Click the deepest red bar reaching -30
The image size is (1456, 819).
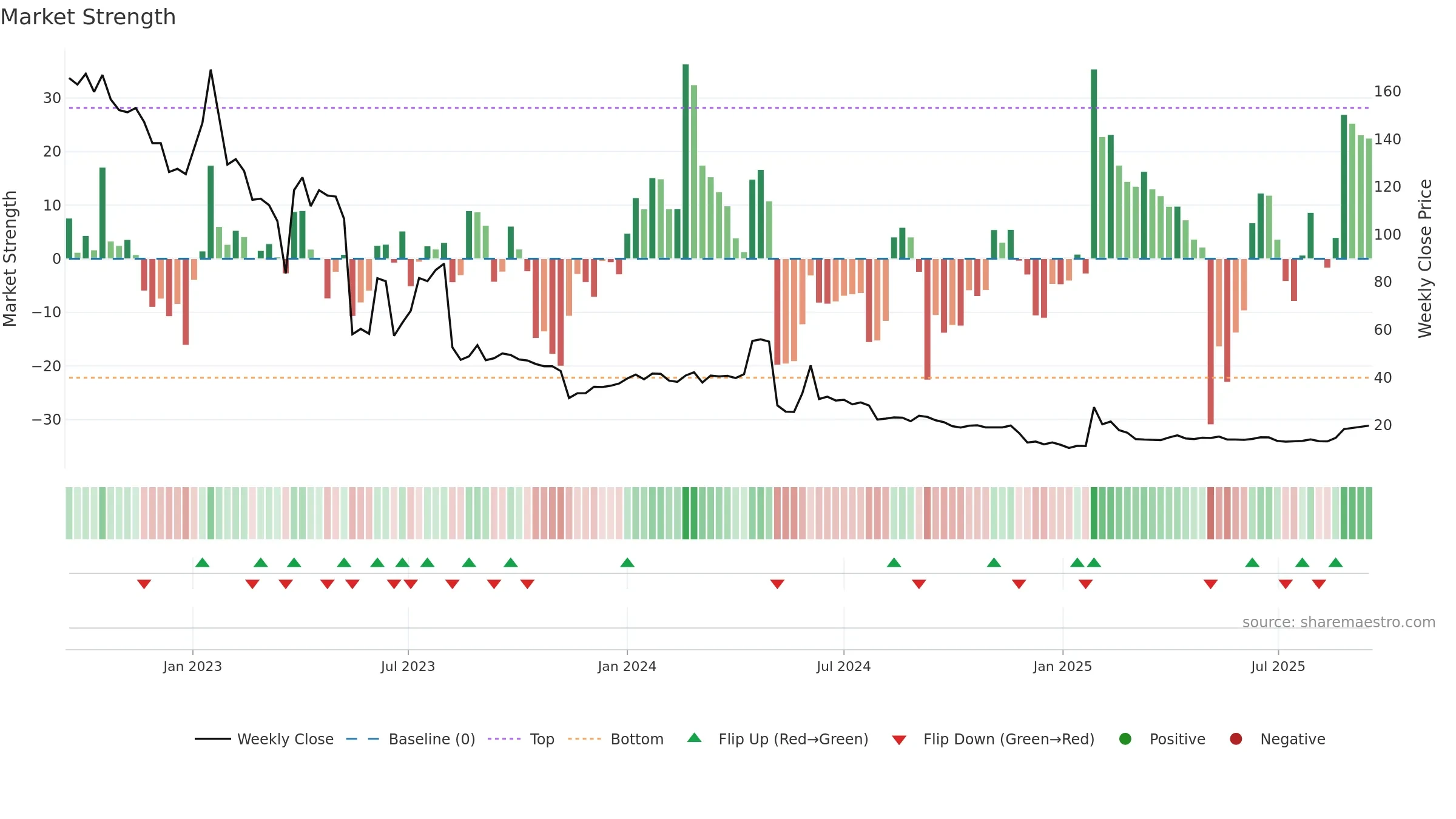[1210, 342]
